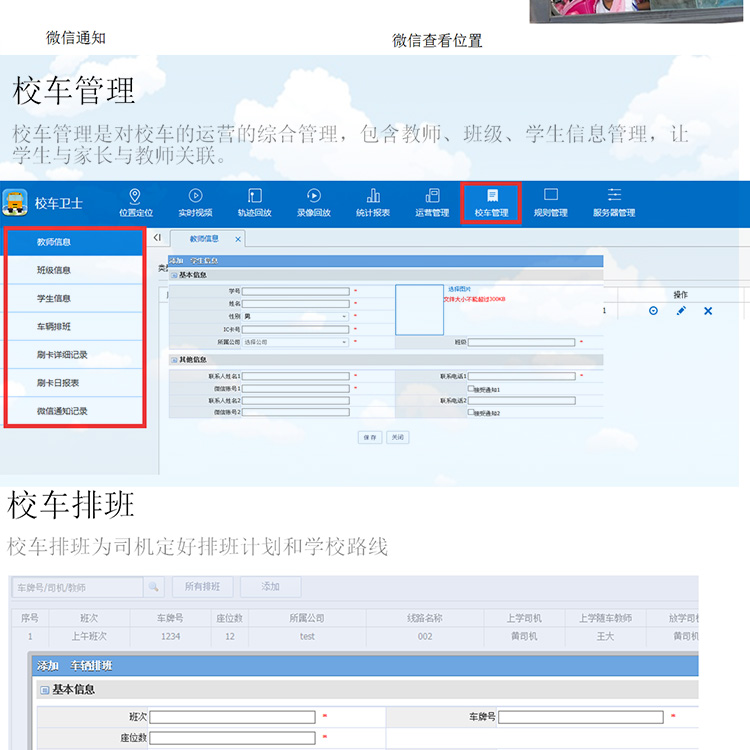Open 实时视频 live video module

pos(195,197)
